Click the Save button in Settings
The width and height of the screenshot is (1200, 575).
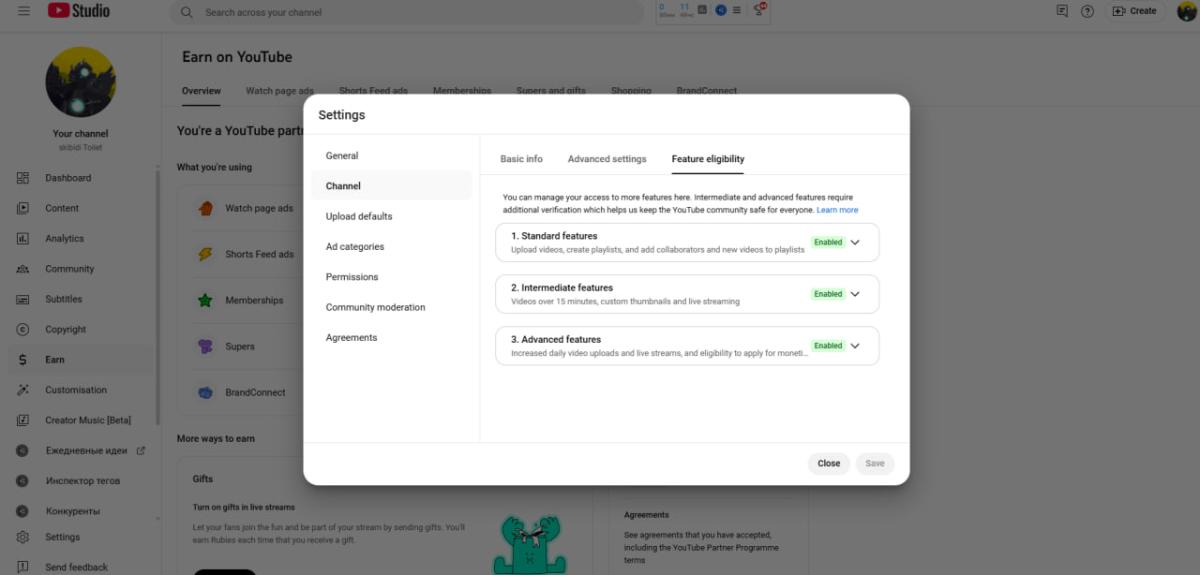pos(875,464)
